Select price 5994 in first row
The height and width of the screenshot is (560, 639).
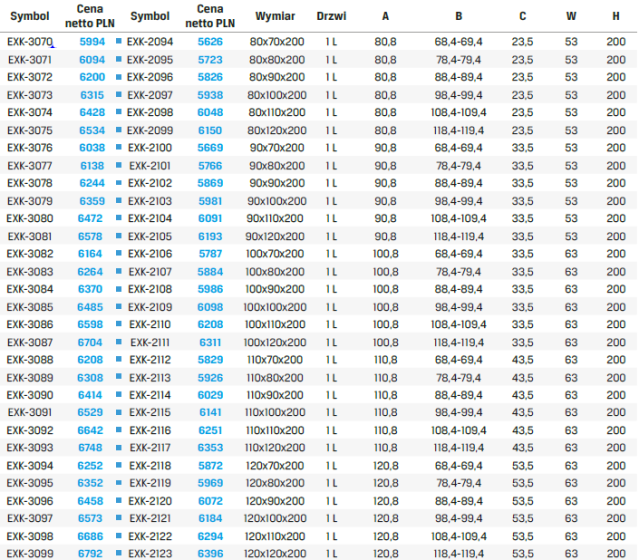pyautogui.click(x=92, y=42)
